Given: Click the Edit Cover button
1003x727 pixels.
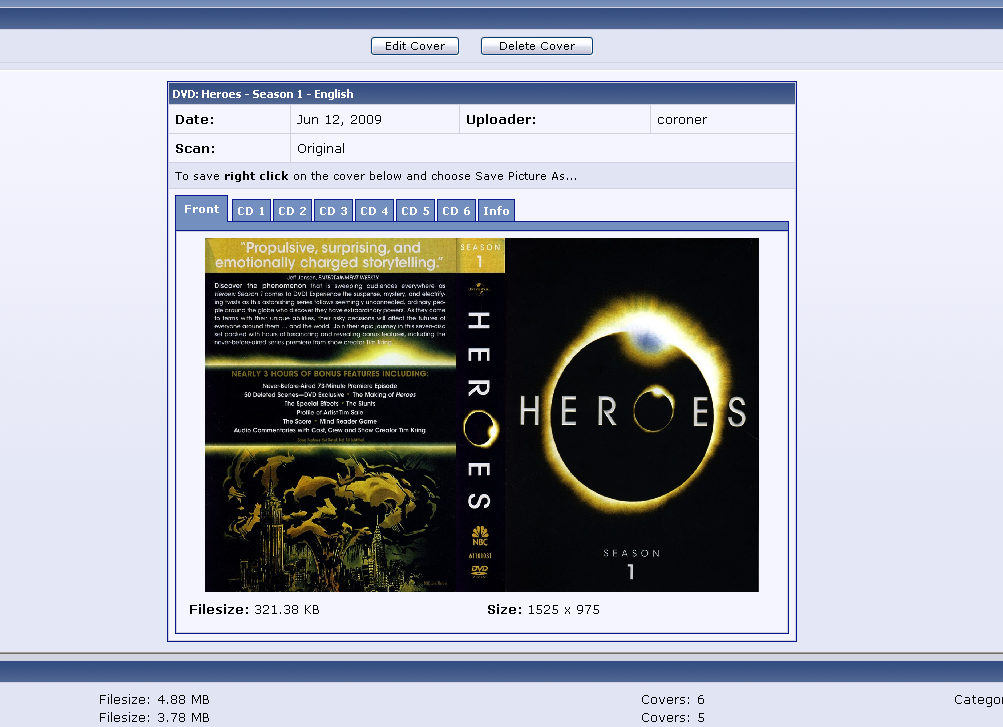Looking at the screenshot, I should coord(414,46).
